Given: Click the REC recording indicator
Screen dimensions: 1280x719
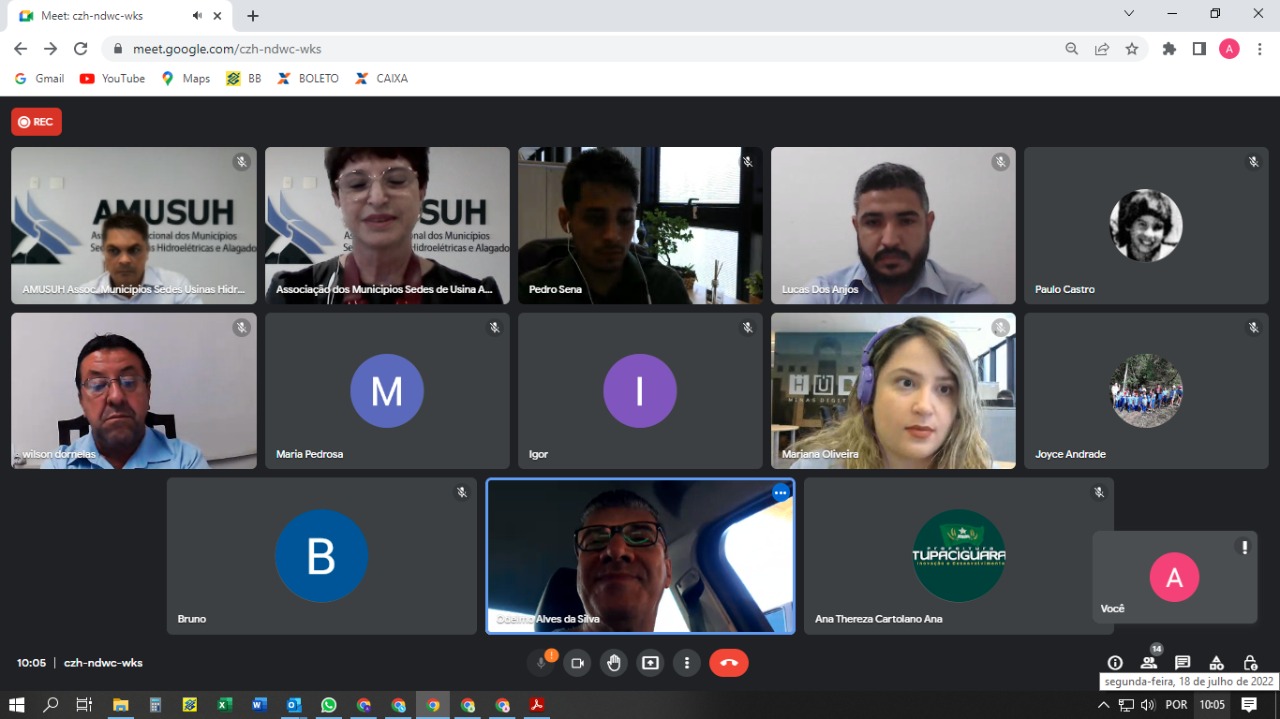Looking at the screenshot, I should tap(36, 122).
